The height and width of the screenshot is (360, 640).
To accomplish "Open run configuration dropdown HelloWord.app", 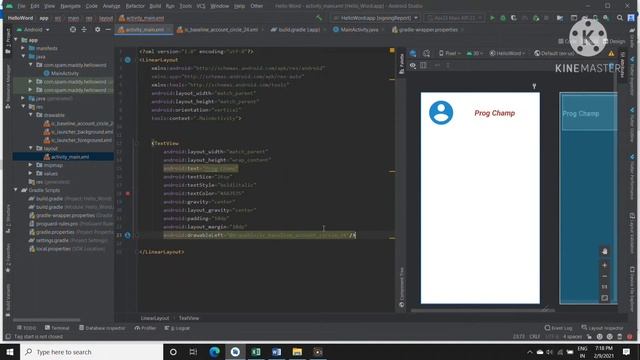I will [x=375, y=18].
